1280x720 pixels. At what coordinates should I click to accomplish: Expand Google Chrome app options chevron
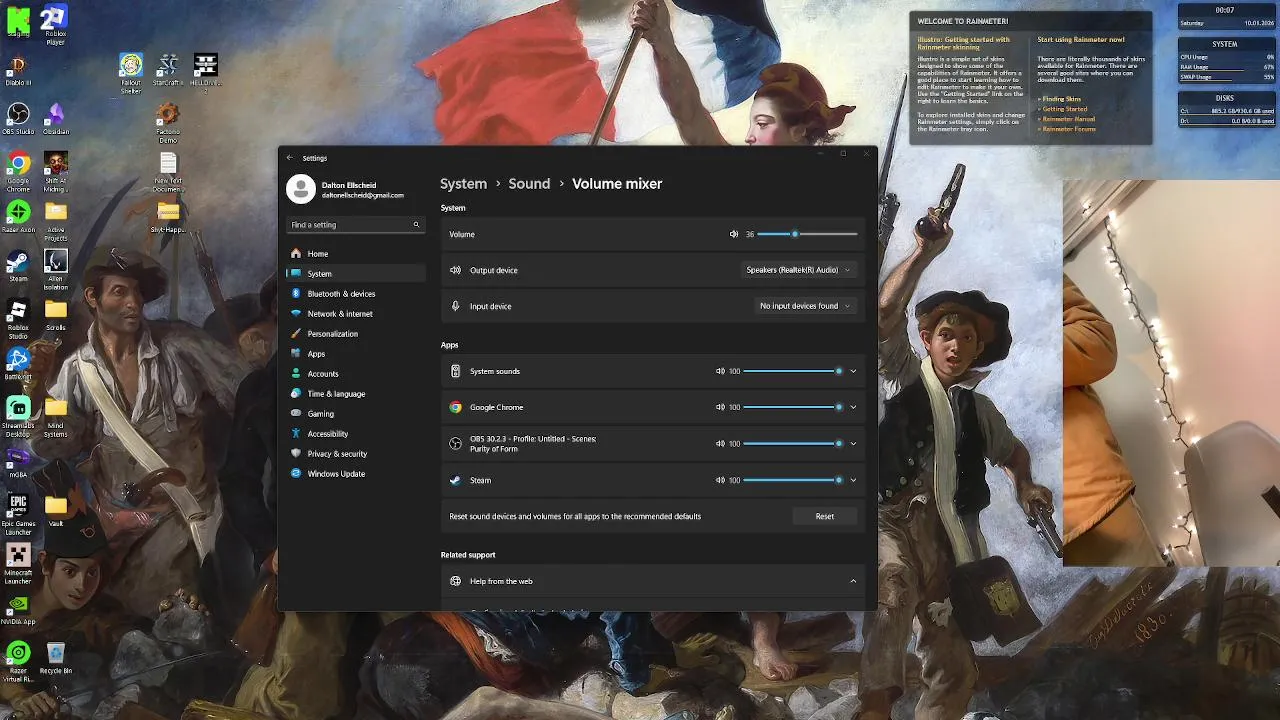(853, 407)
